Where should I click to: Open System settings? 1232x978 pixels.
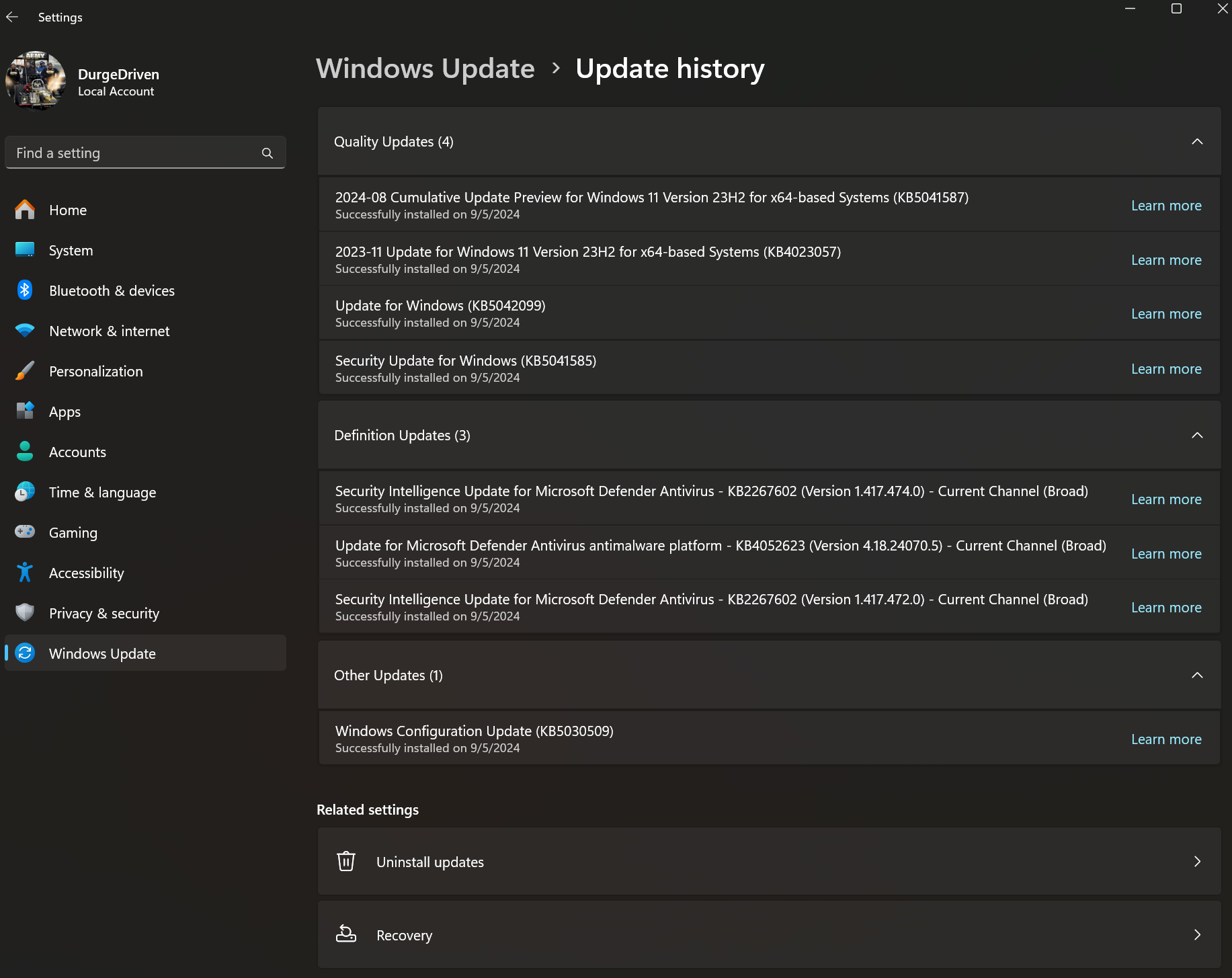tap(145, 250)
